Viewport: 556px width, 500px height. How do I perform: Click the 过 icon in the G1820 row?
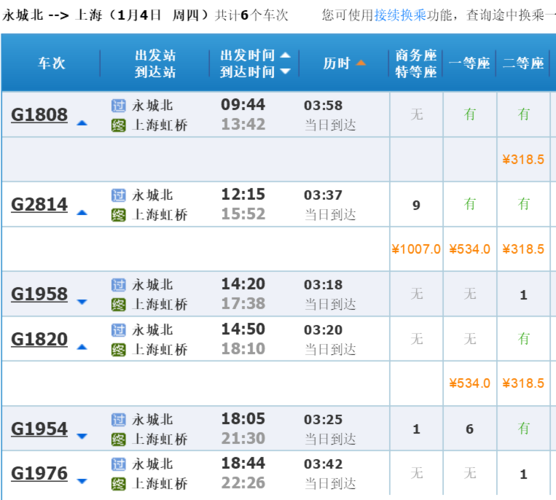pyautogui.click(x=118, y=330)
